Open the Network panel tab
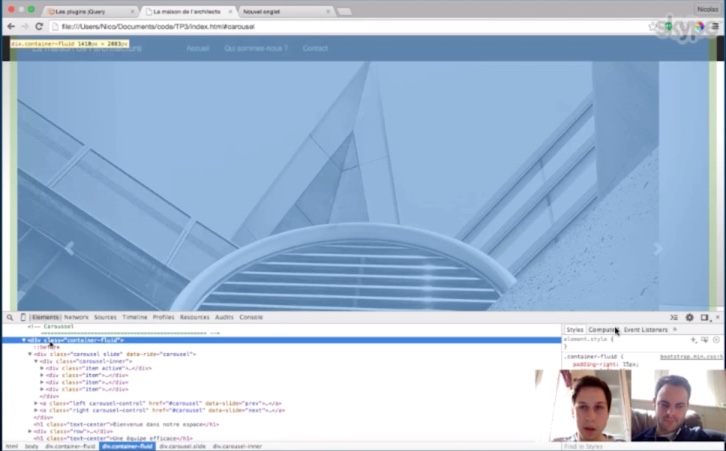726x451 pixels. 76,317
